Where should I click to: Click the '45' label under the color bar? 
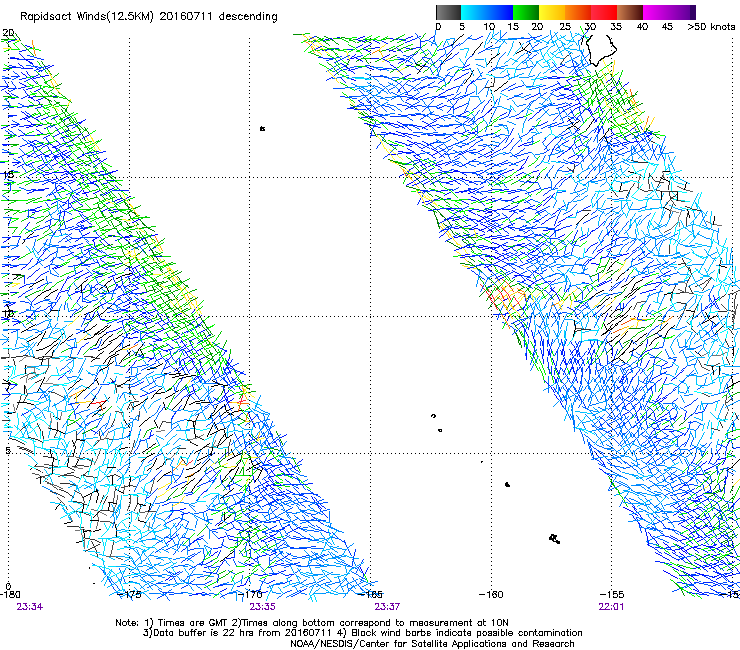667,27
